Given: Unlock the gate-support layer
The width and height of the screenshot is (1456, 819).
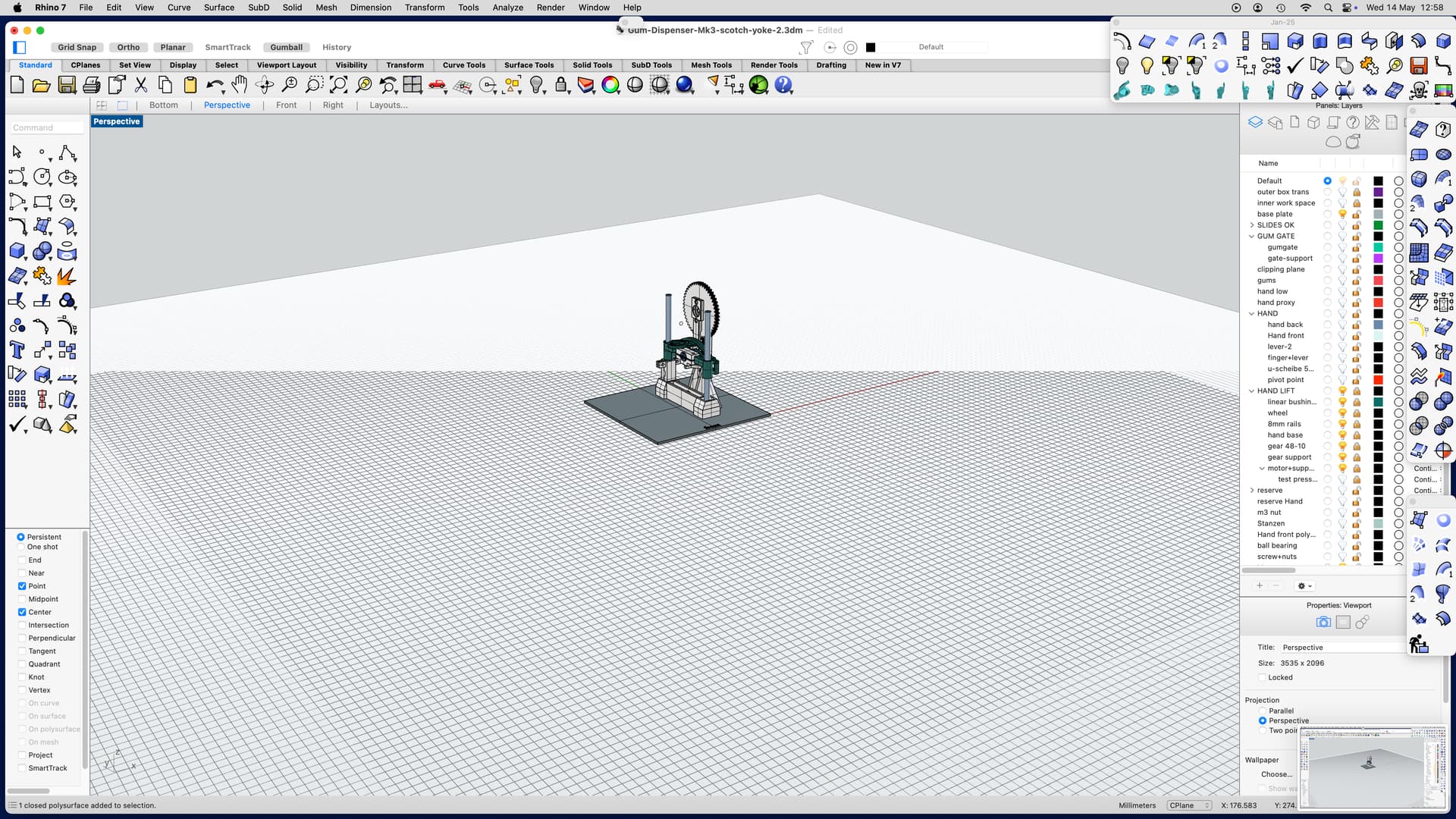Looking at the screenshot, I should [x=1357, y=259].
